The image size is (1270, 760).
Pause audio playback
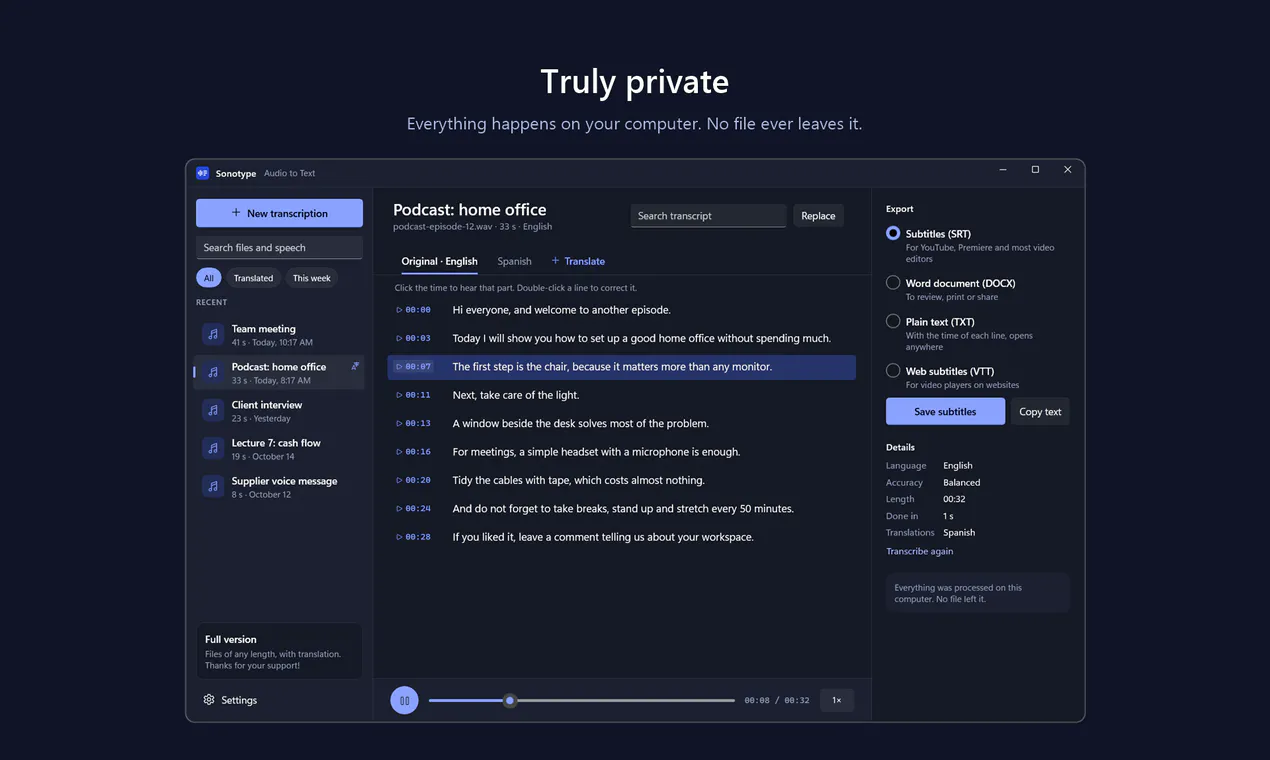point(404,700)
